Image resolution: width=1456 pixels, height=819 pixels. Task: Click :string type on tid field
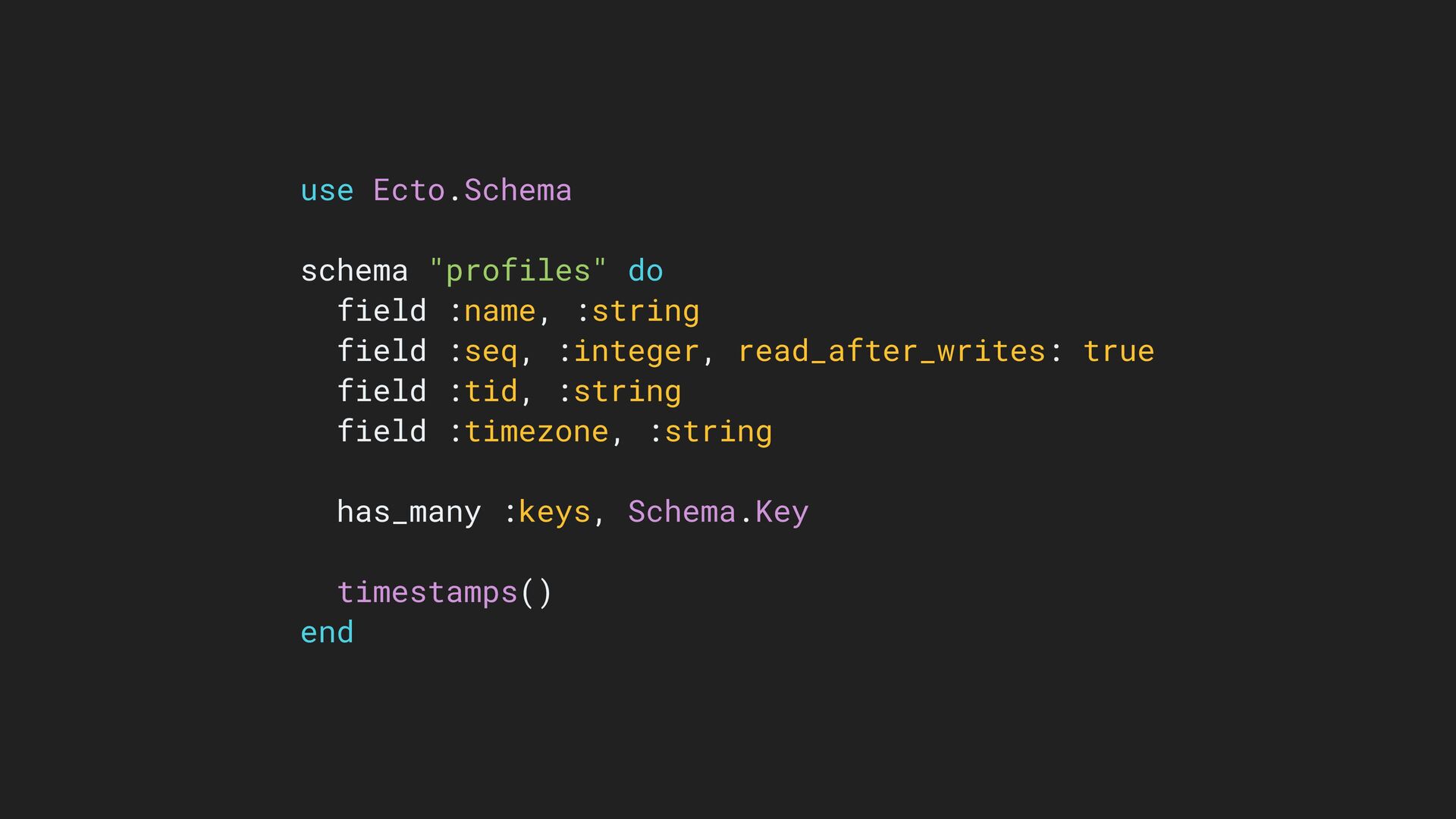(620, 392)
